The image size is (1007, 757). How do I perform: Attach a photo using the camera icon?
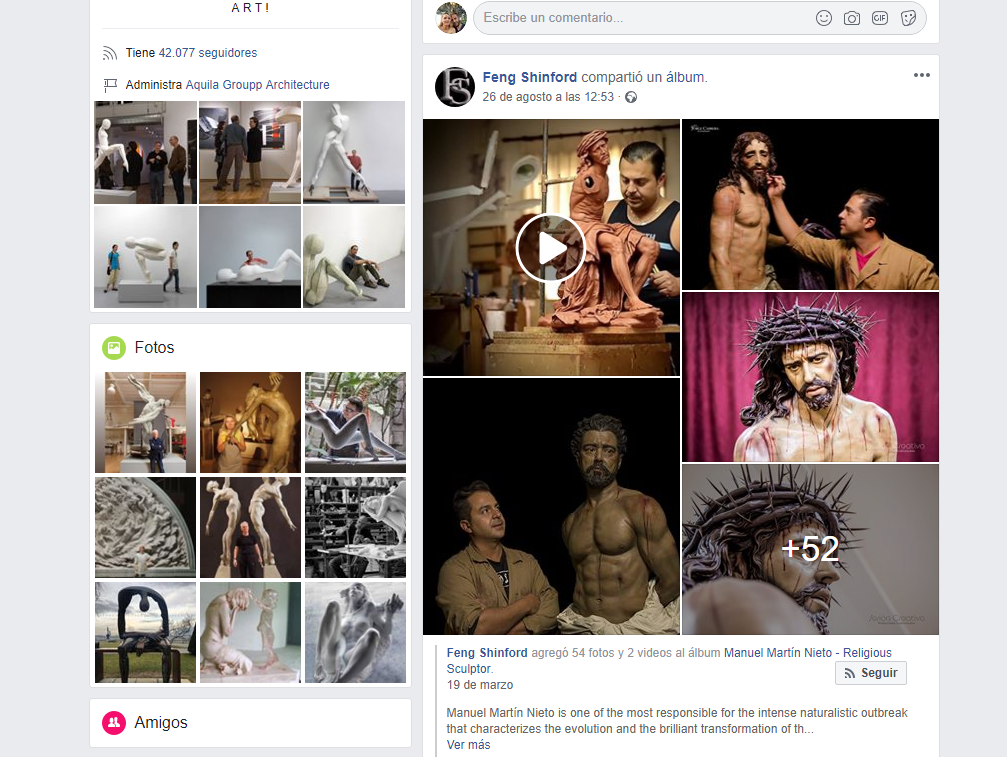pyautogui.click(x=851, y=18)
